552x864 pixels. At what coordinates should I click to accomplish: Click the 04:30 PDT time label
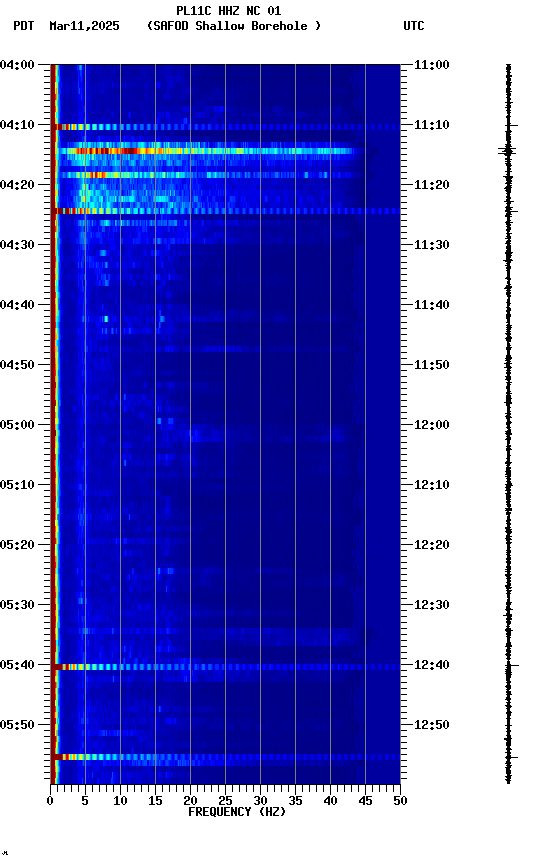17,245
